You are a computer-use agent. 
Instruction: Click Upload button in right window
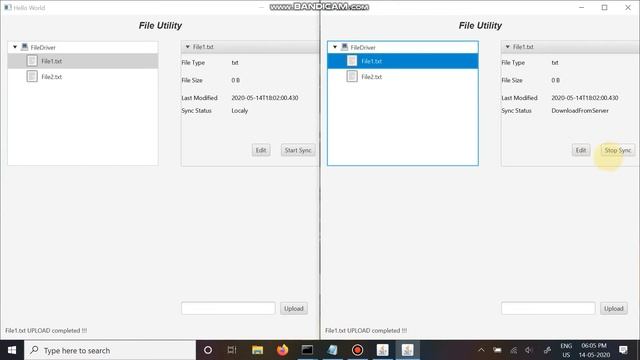(614, 309)
